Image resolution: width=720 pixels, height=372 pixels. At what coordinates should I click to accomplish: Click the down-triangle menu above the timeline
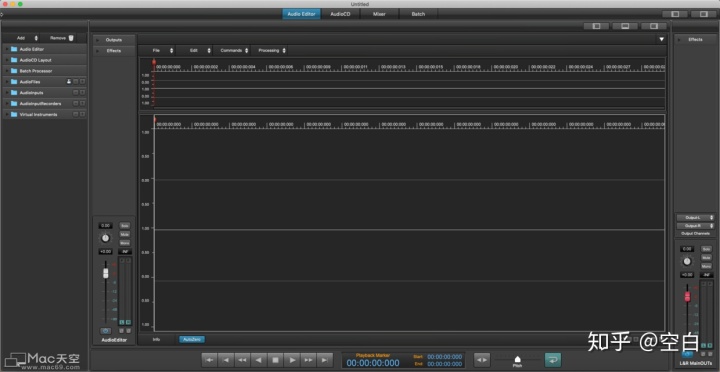pyautogui.click(x=662, y=39)
